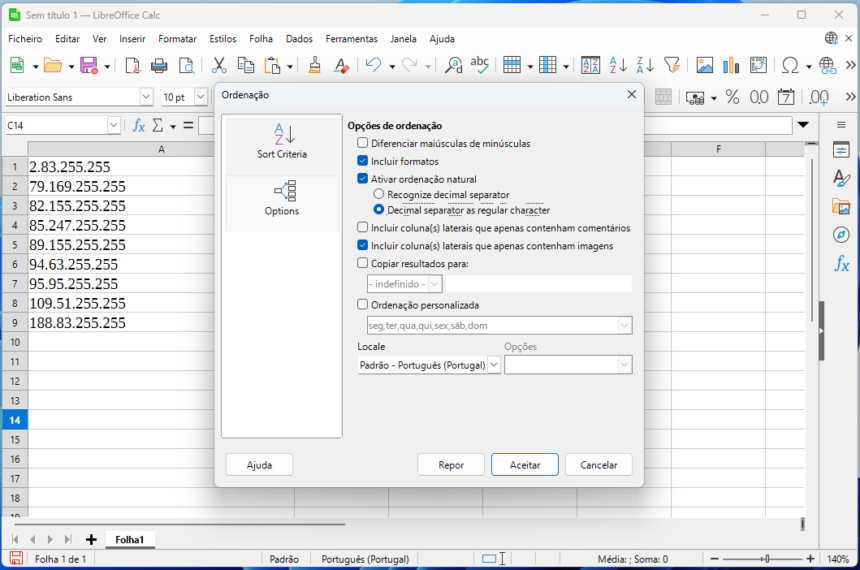Click the New spreadsheet icon
The height and width of the screenshot is (570, 860).
tap(17, 66)
